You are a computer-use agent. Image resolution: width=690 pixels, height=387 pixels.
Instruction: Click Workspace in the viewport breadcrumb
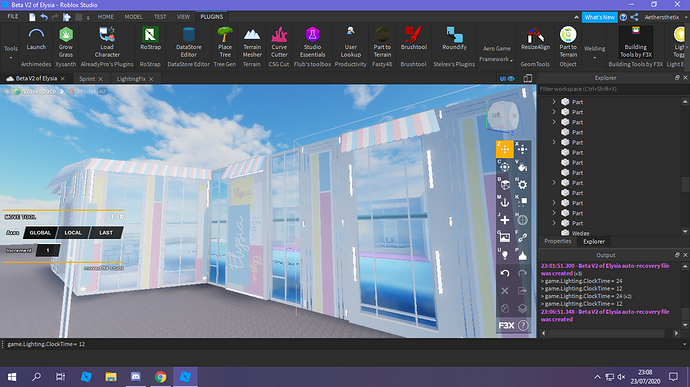pyautogui.click(x=39, y=91)
